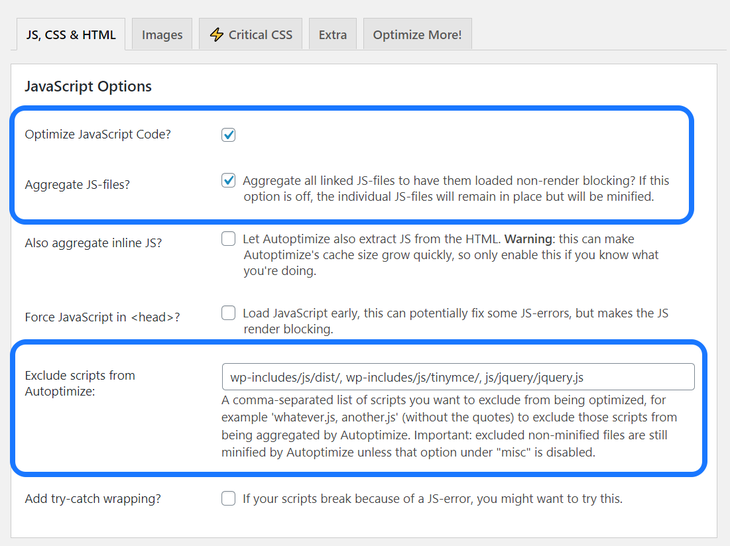The width and height of the screenshot is (730, 546).
Task: Click description starting 'A comma-separated list of scripts'
Action: tap(449, 426)
